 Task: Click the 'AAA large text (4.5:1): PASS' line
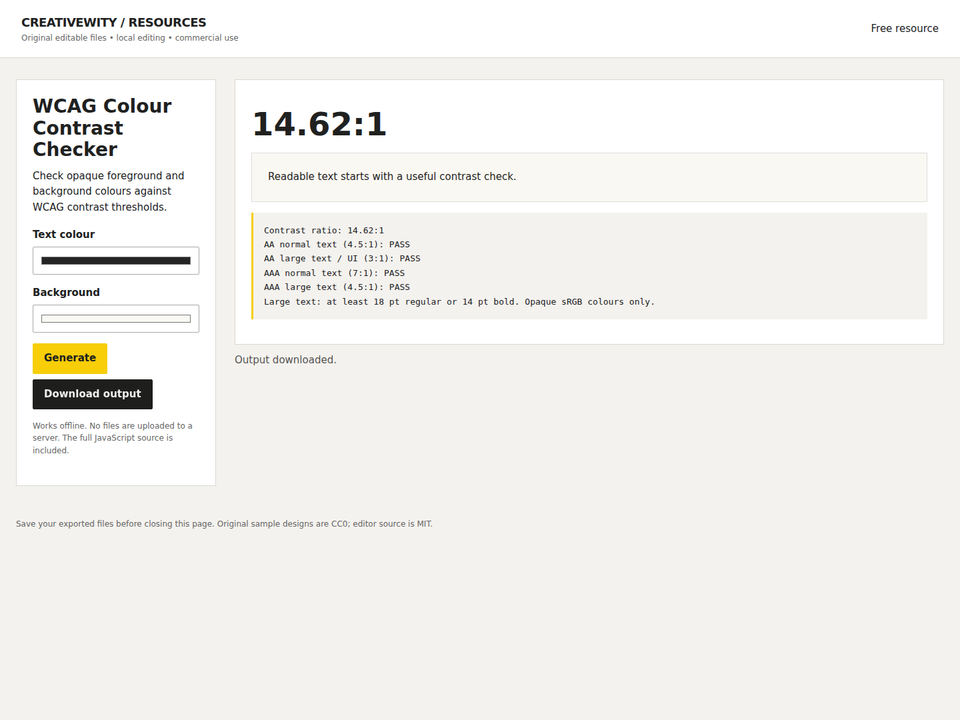(337, 287)
